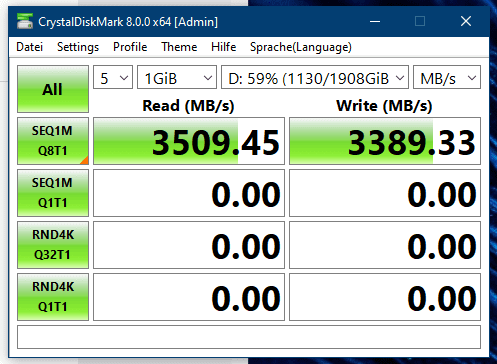
Task: Click the SEQ1M Q1T1 read value 0.00
Action: click(x=189, y=193)
